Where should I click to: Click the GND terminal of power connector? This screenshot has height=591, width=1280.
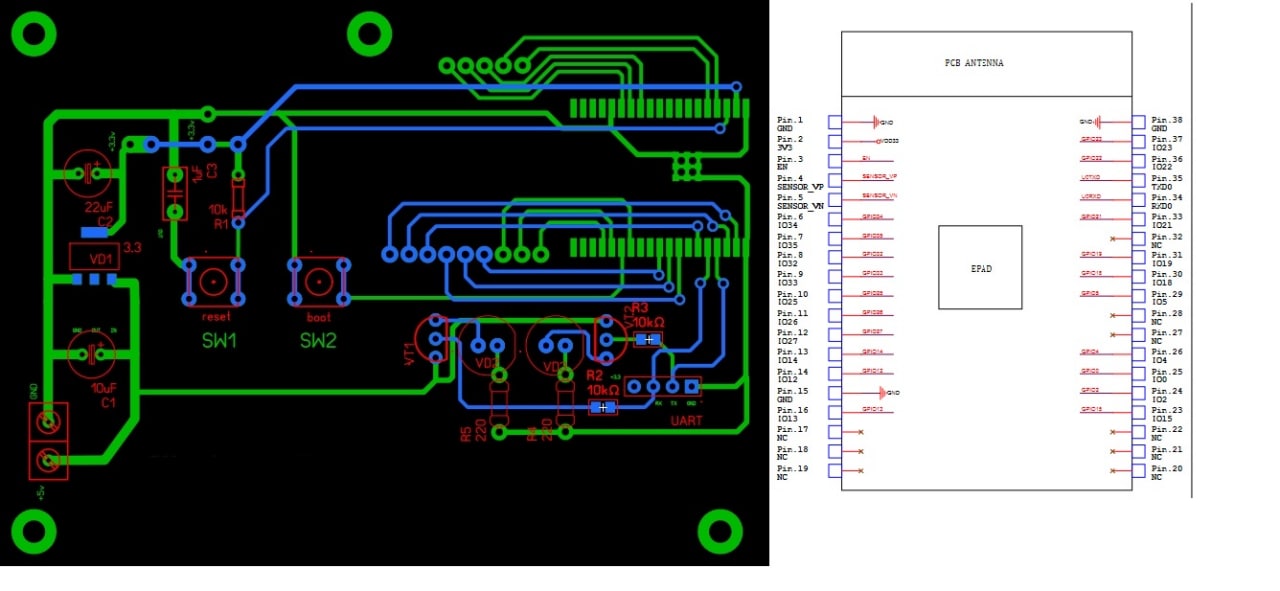[46, 423]
